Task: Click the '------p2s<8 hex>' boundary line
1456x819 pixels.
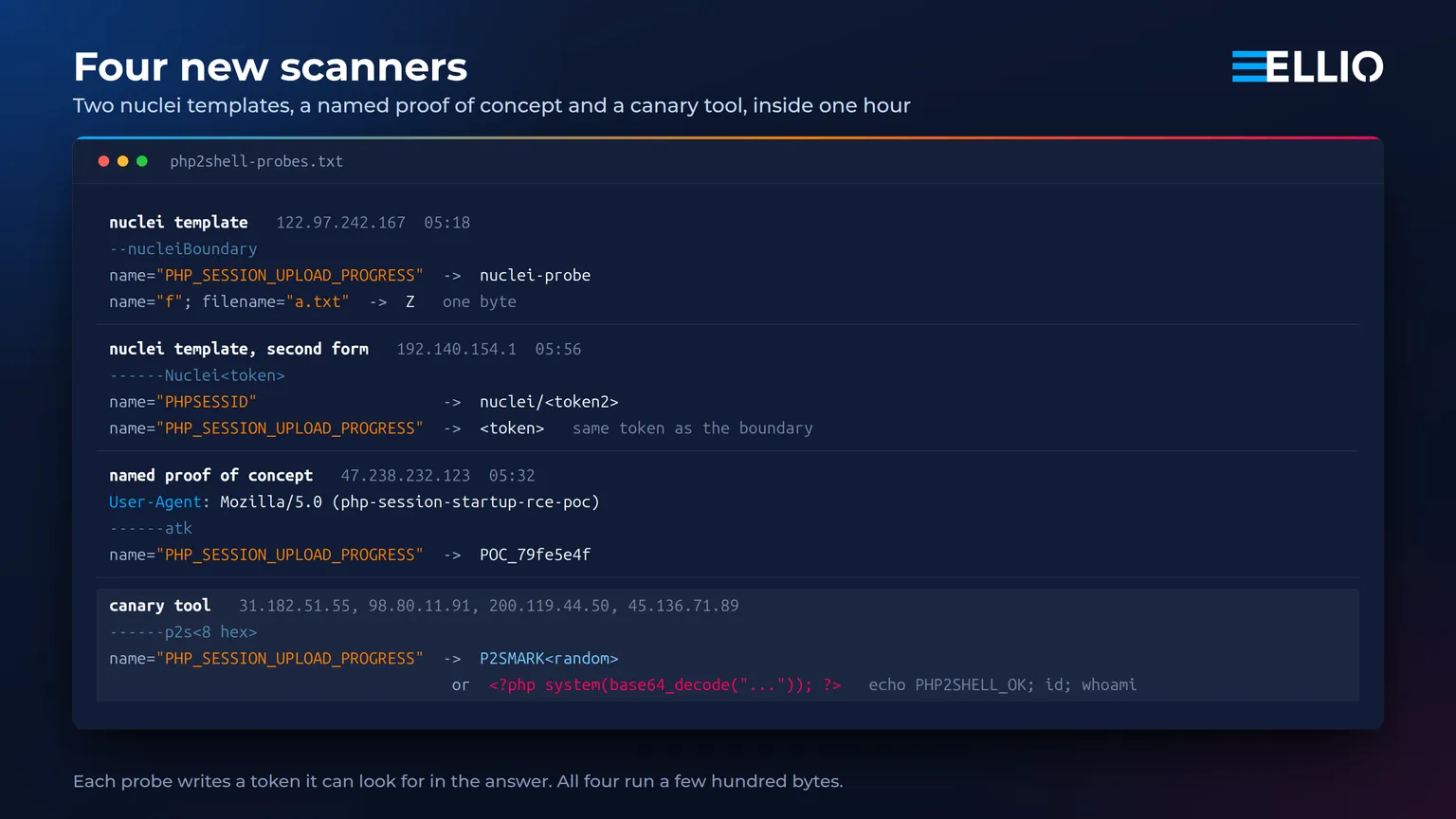Action: click(x=183, y=632)
